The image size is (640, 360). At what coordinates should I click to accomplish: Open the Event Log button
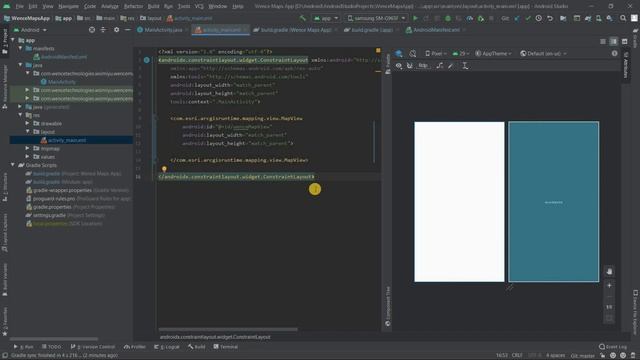613,347
